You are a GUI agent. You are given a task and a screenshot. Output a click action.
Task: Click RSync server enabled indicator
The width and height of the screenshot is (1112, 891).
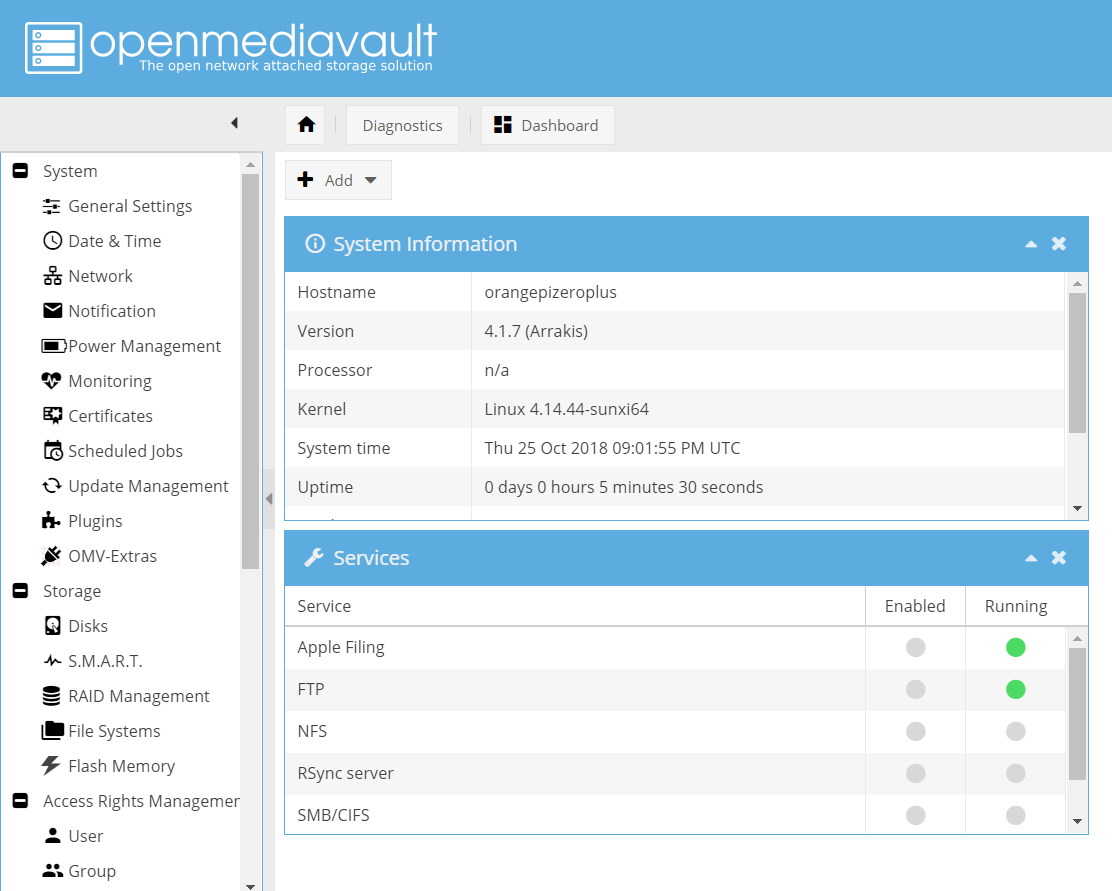(916, 773)
